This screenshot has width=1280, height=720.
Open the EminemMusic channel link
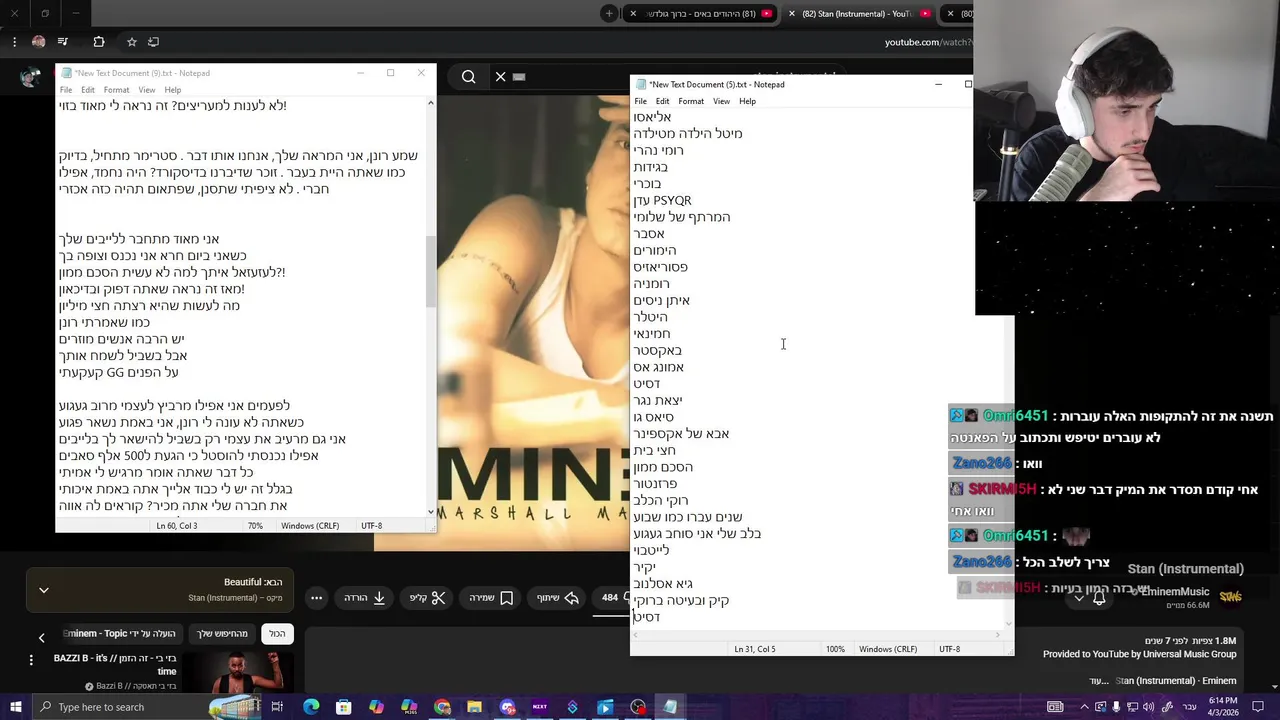tap(1175, 592)
